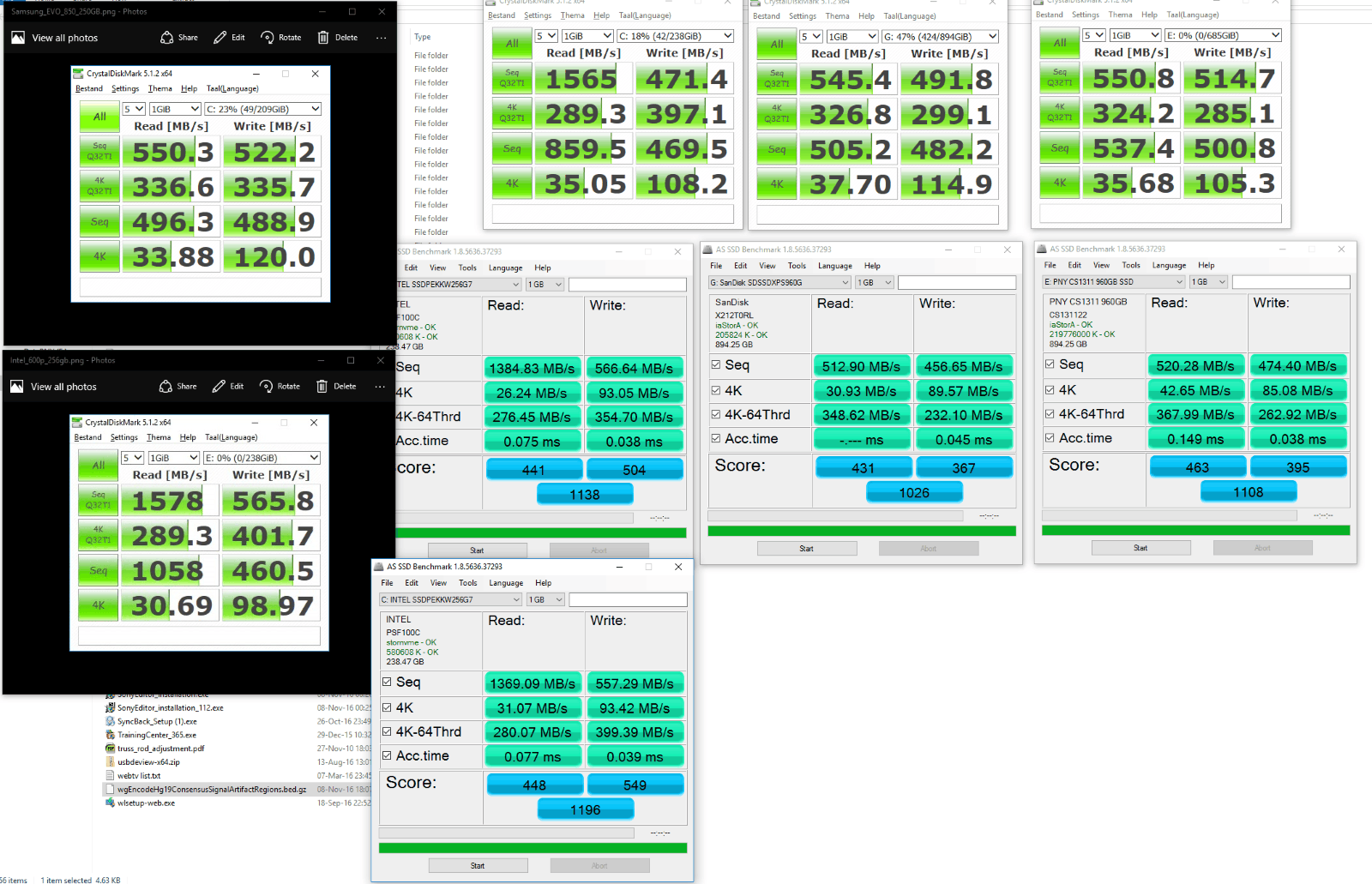The height and width of the screenshot is (884, 1372).
Task: Click Share in the Samsung EVO Photos window
Action: (178, 38)
